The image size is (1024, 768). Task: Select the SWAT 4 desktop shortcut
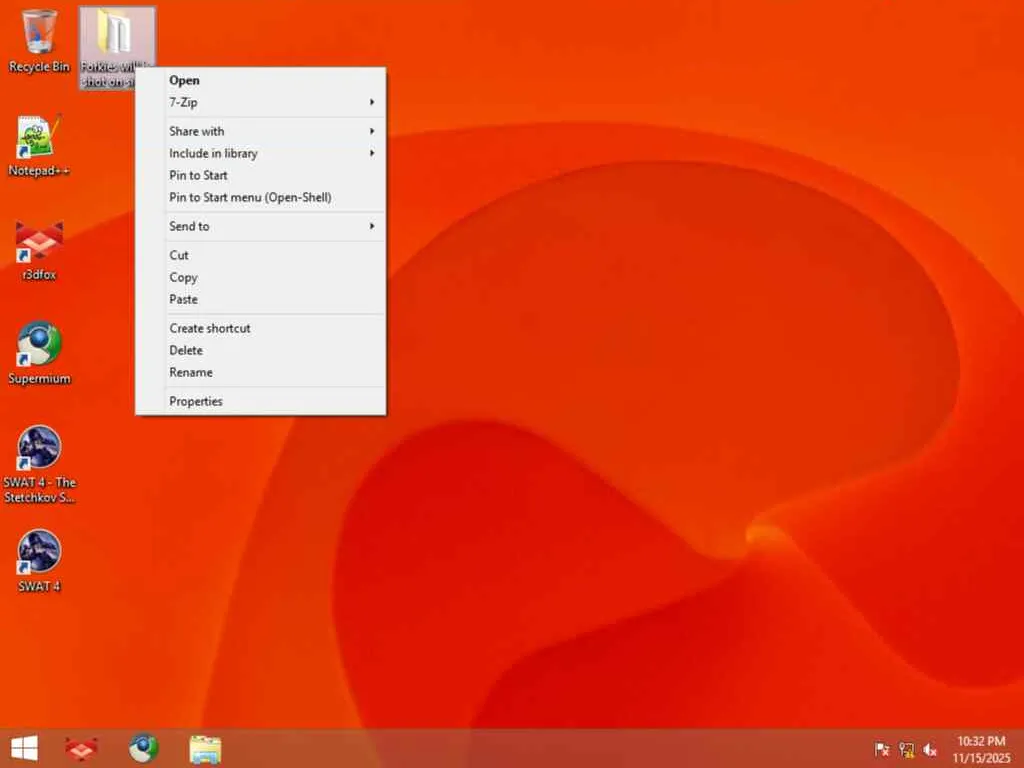tap(39, 560)
